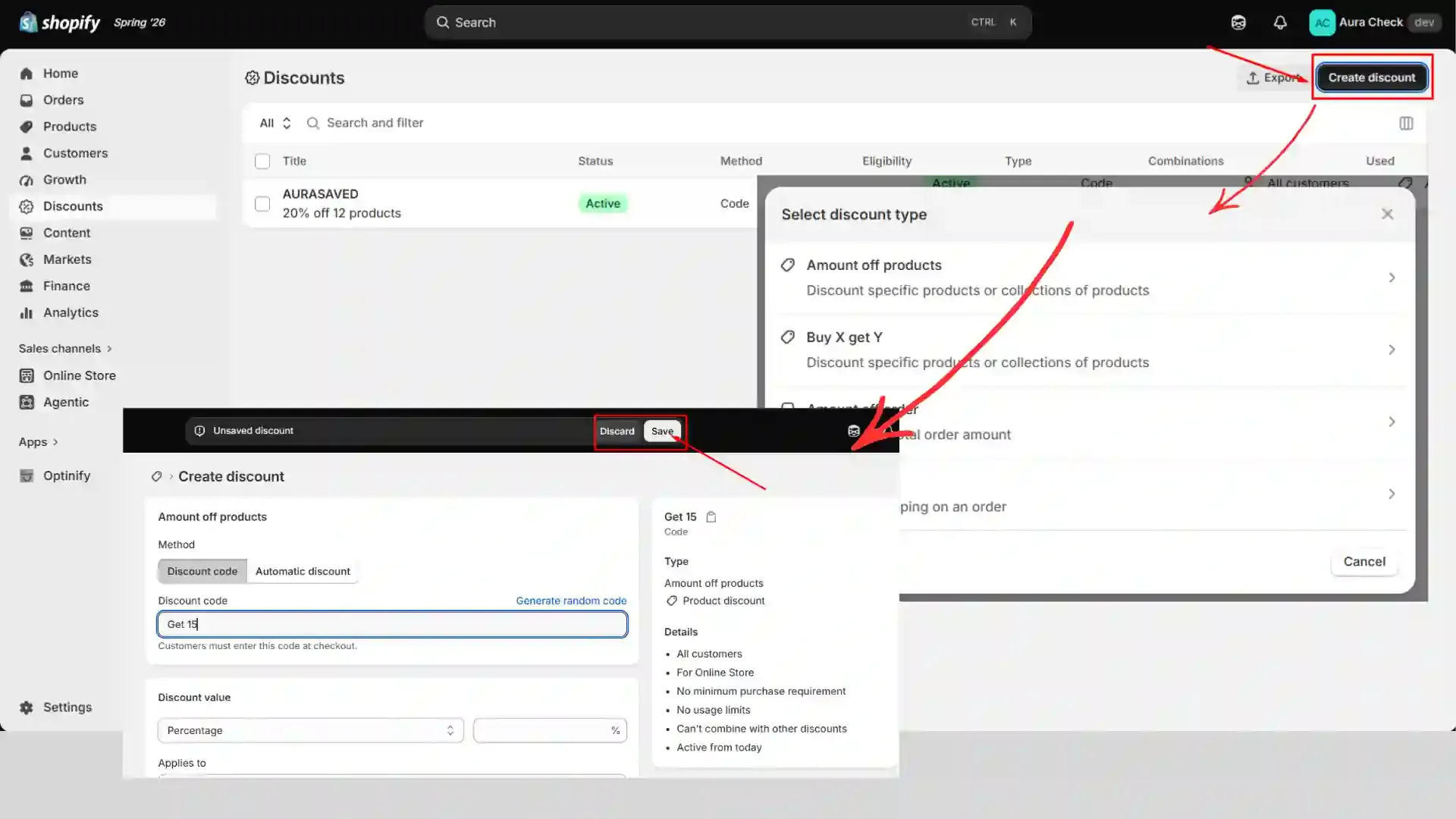
Task: Click the Create discount button
Action: tap(1371, 77)
